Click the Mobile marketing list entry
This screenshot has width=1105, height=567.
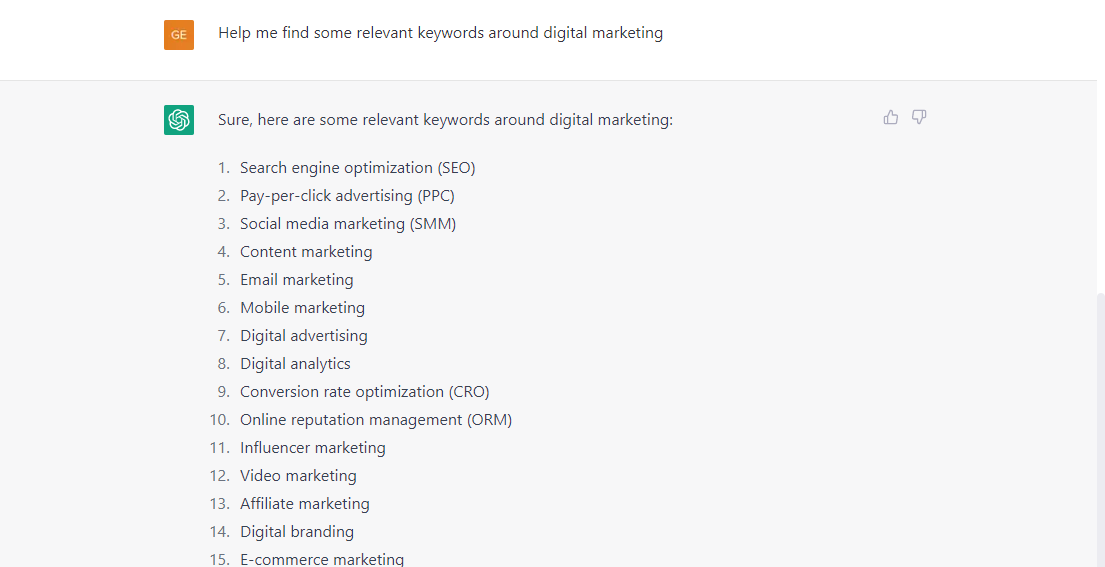tap(302, 308)
